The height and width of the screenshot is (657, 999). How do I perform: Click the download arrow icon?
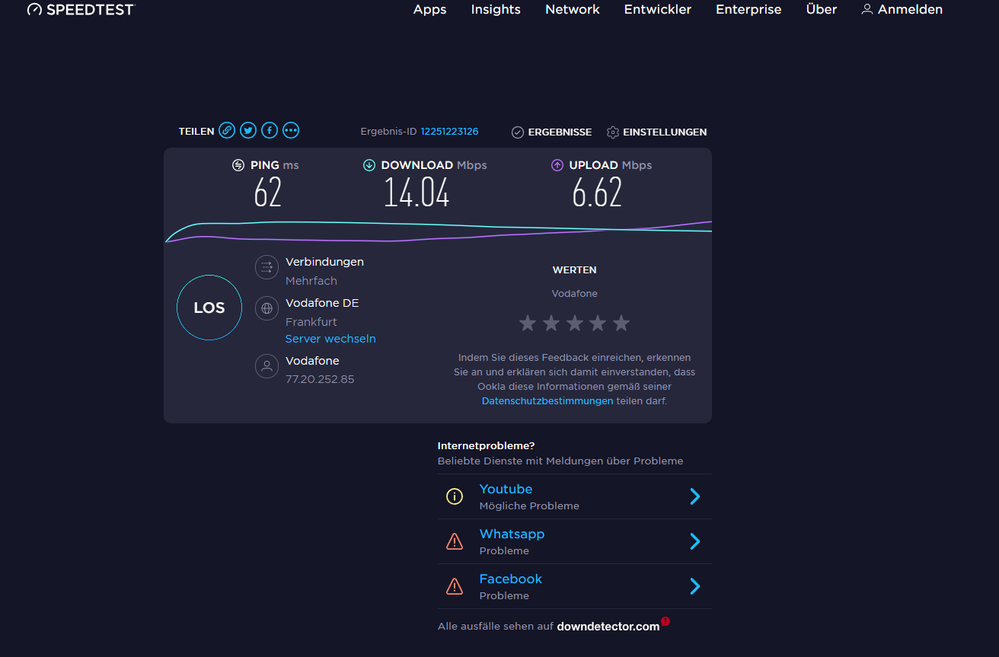(369, 165)
